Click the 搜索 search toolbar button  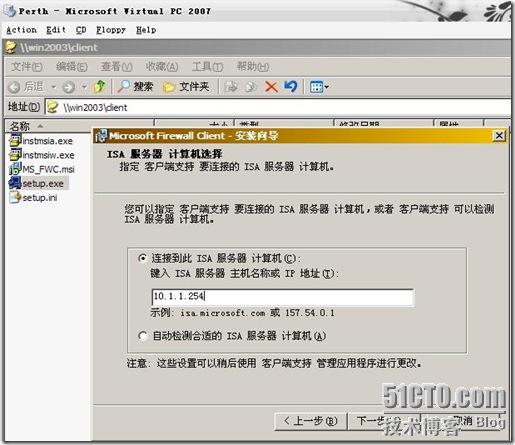[x=135, y=87]
